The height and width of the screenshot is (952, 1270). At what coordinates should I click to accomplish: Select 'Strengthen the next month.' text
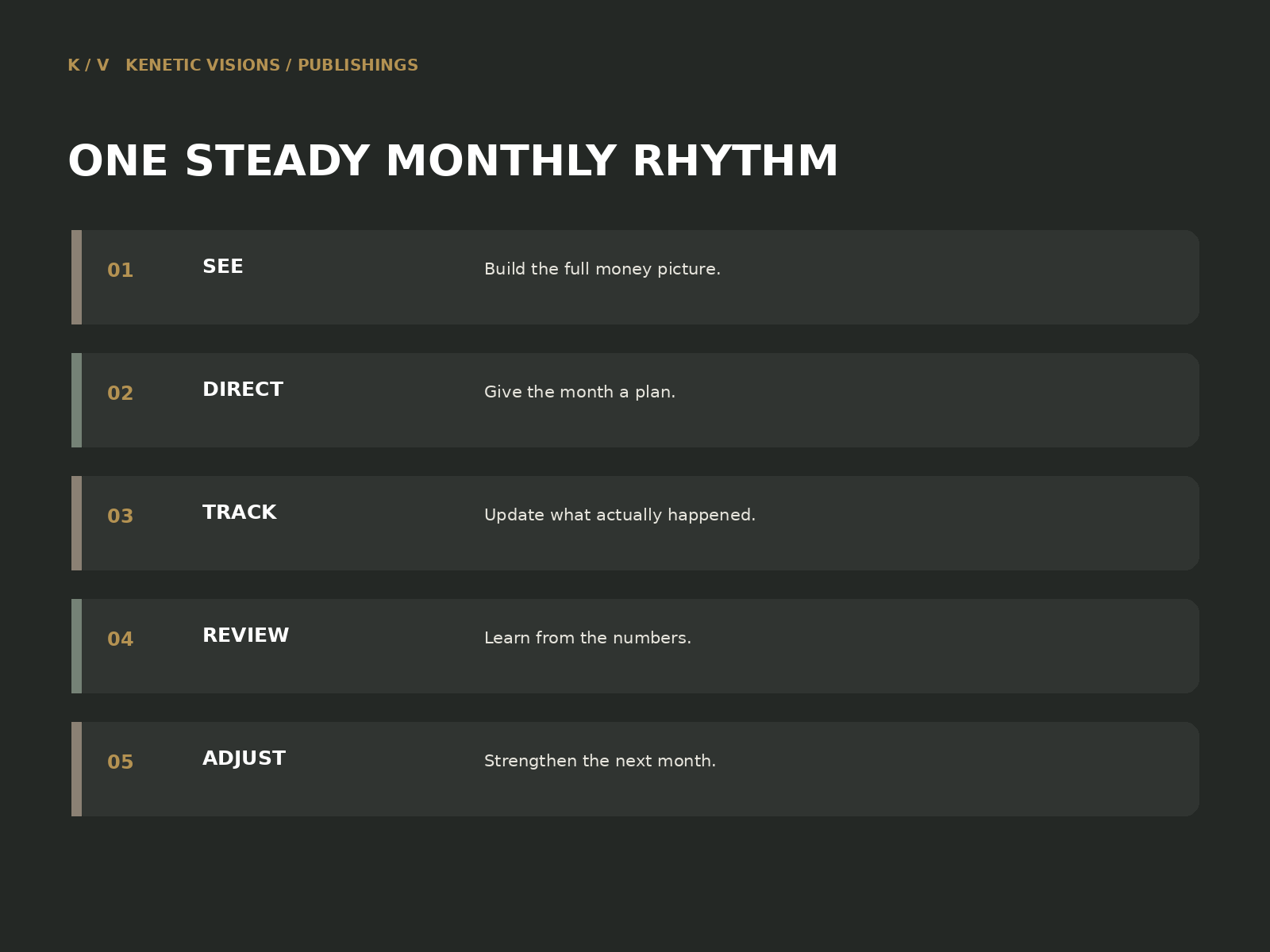(600, 761)
